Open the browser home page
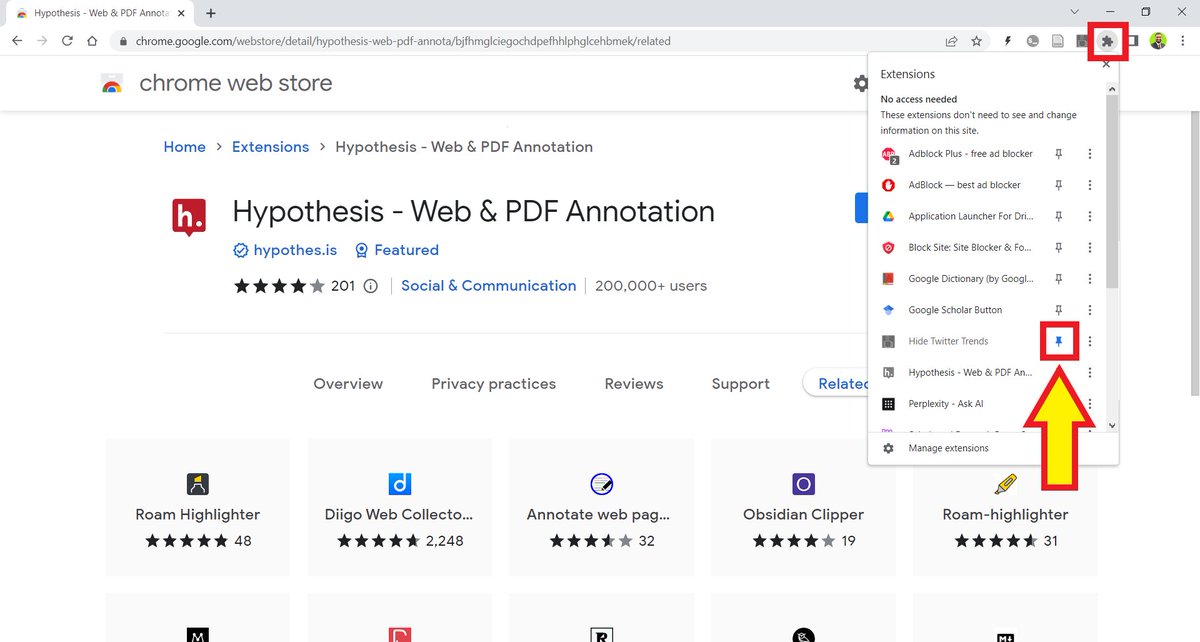Screen dimensions: 1200x642 point(92,41)
